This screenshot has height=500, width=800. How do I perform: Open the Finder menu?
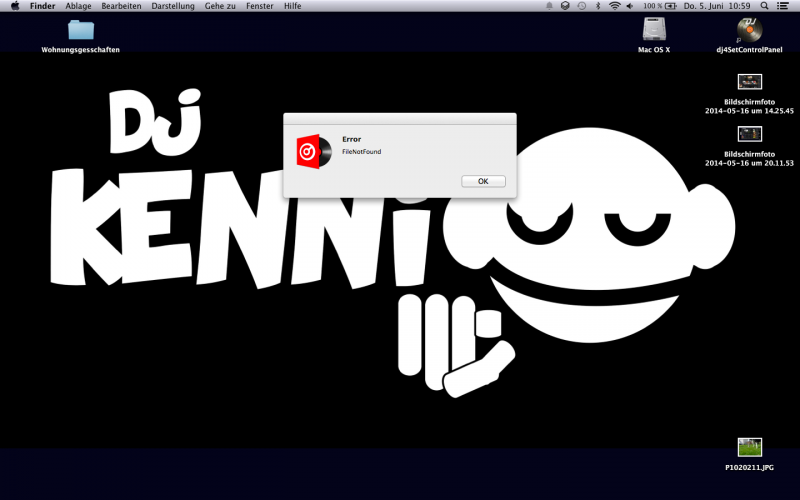click(x=43, y=6)
